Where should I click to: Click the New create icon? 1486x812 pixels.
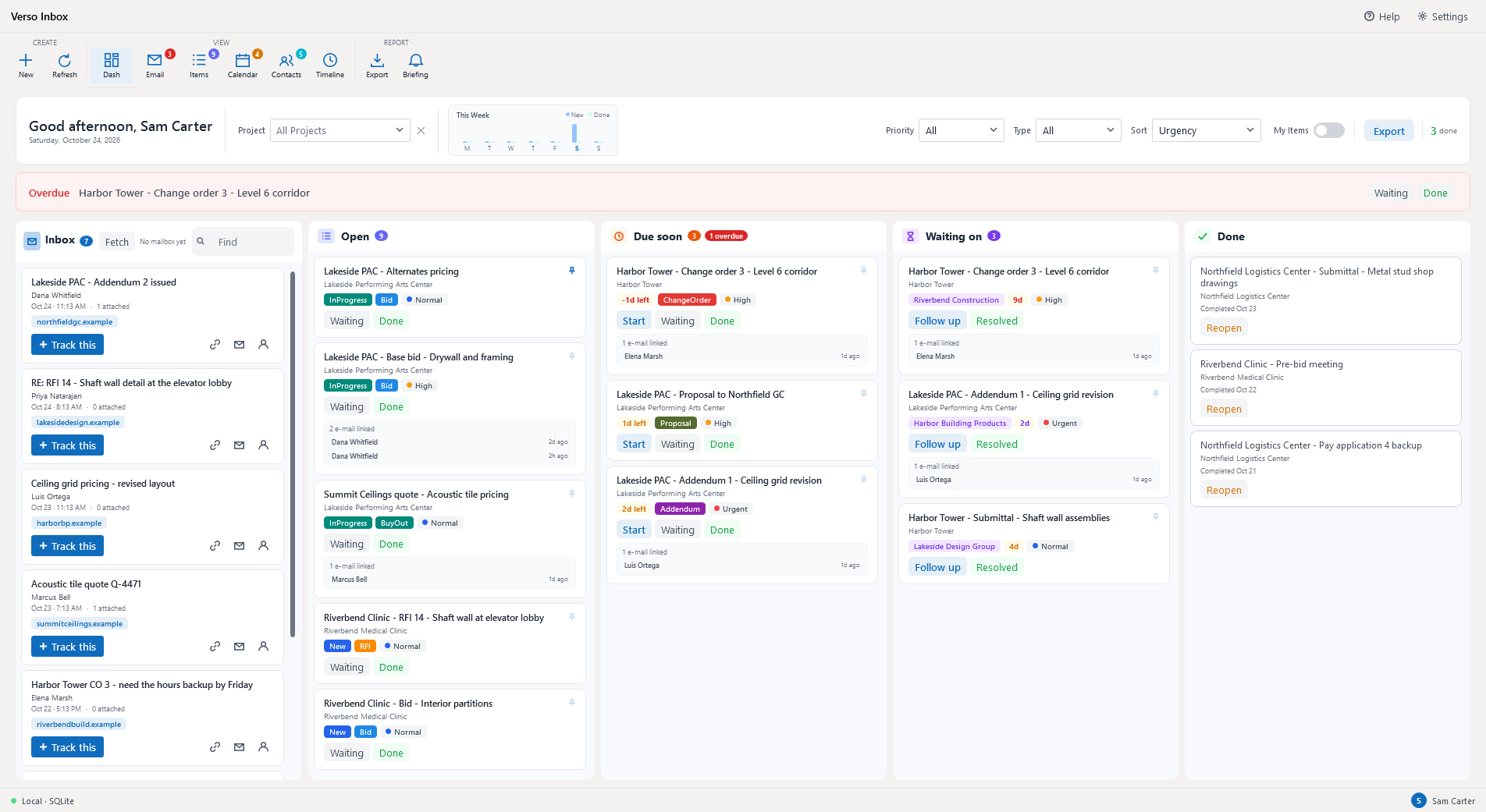click(26, 65)
